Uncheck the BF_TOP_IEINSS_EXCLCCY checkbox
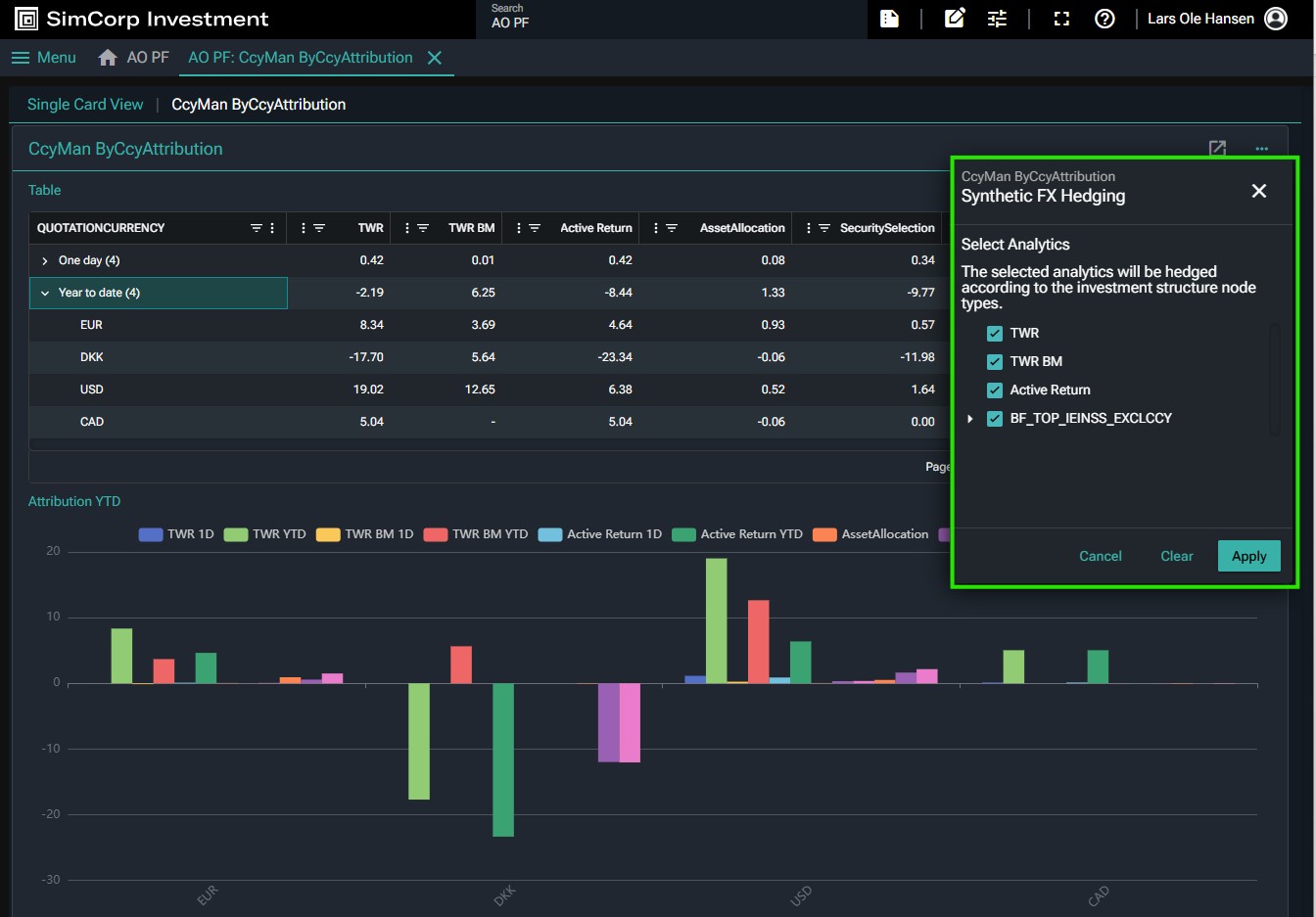The image size is (1316, 917). pyautogui.click(x=995, y=419)
